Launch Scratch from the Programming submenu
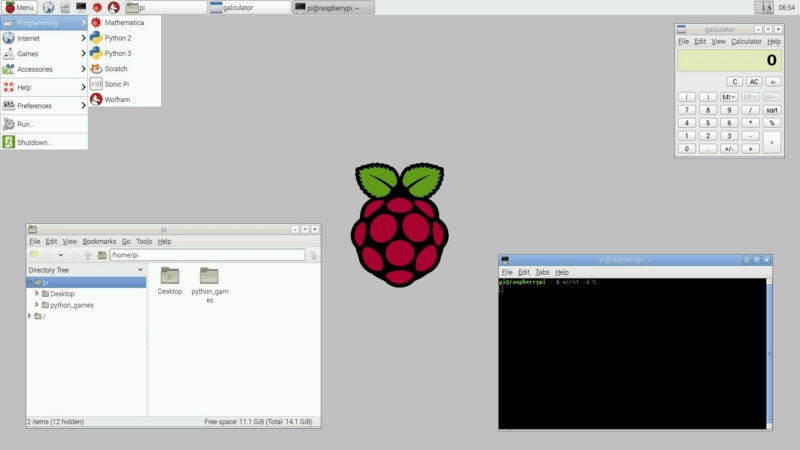The height and width of the screenshot is (450, 800). pos(124,68)
